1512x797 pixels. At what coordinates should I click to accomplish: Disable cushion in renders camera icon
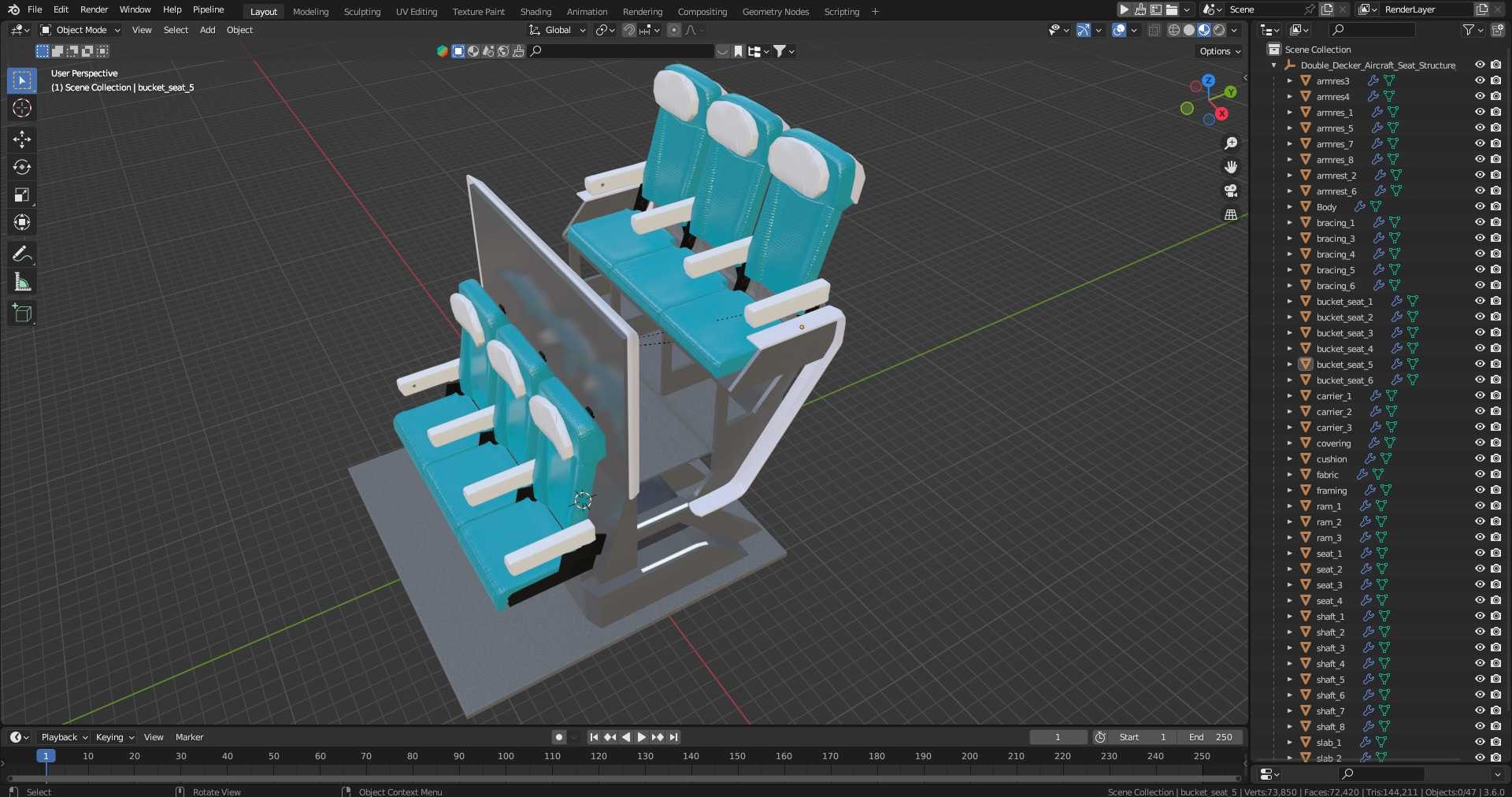click(x=1495, y=458)
